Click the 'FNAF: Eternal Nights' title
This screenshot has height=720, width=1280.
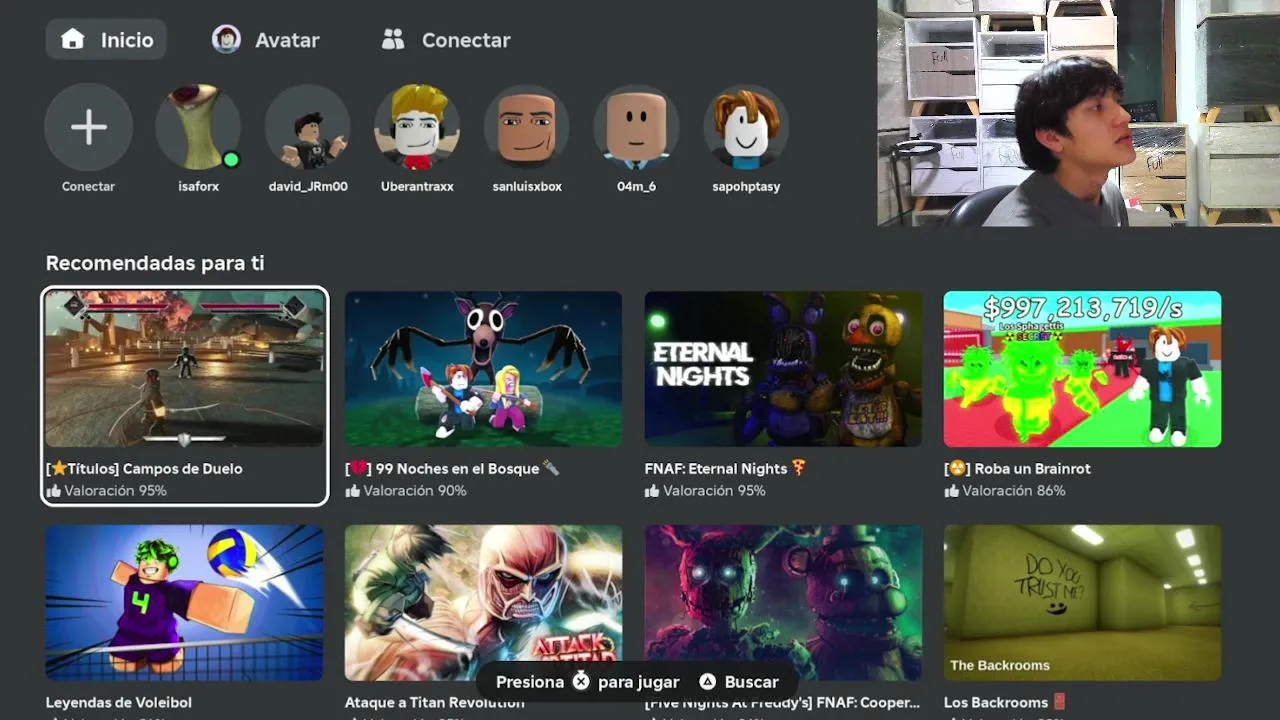pos(725,468)
